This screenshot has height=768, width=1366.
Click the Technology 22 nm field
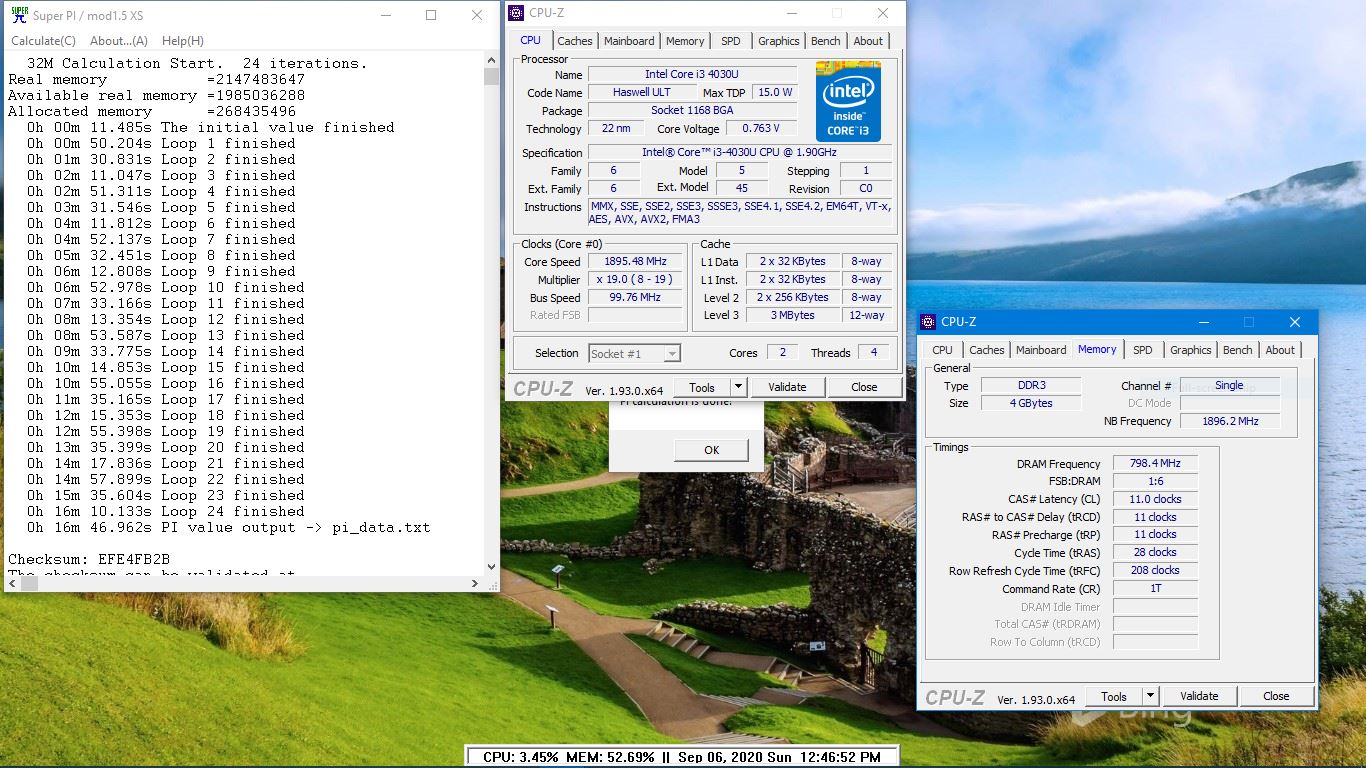click(x=616, y=128)
